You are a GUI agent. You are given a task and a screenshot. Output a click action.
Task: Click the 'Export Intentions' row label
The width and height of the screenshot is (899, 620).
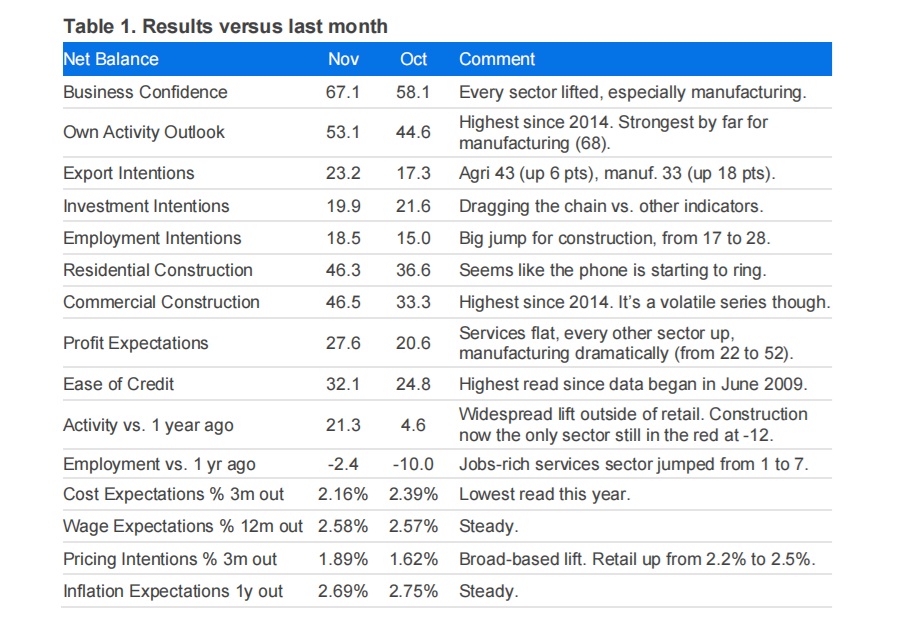click(x=130, y=173)
